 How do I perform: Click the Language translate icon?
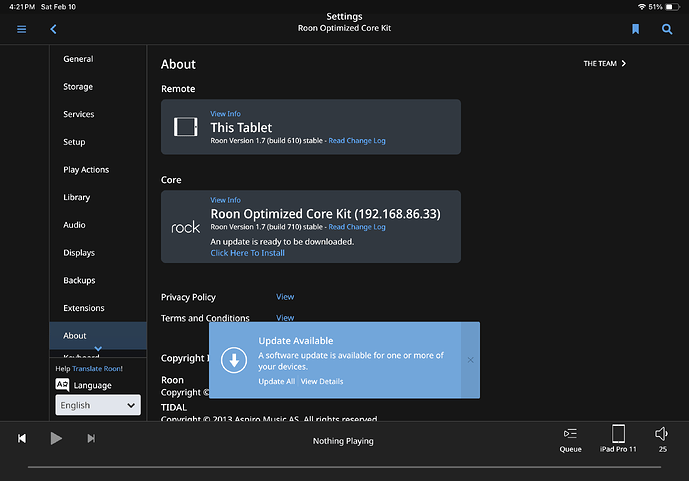62,385
